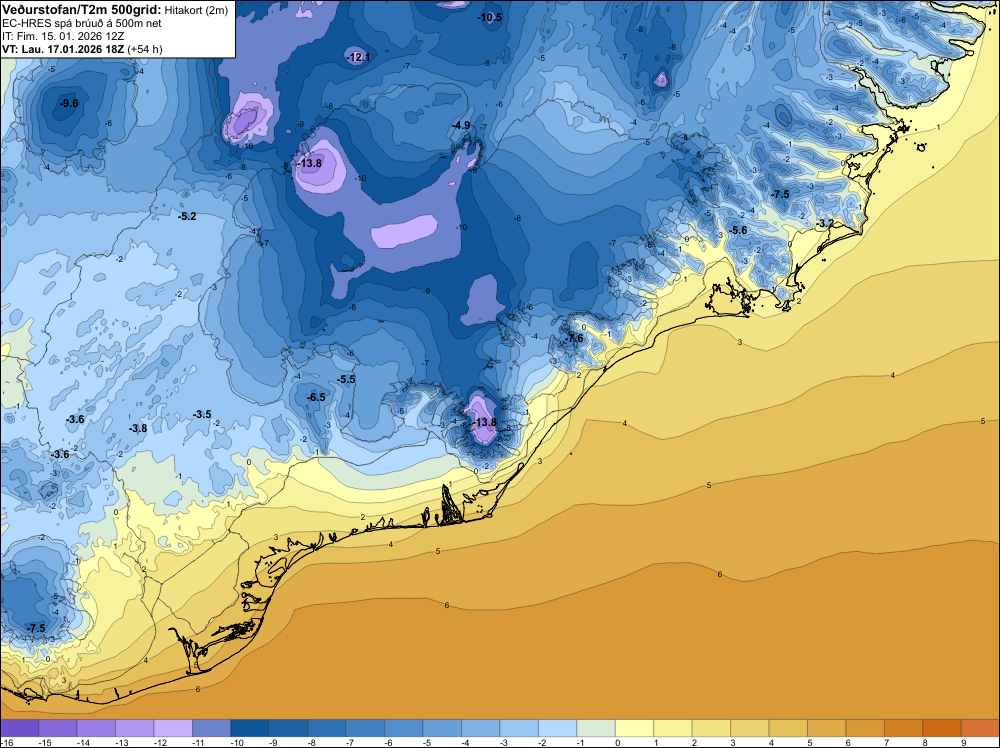Click the 'IT: Fim. 15. 01. 2026 12Z' line
Screen dimensions: 1000x748
(62, 36)
